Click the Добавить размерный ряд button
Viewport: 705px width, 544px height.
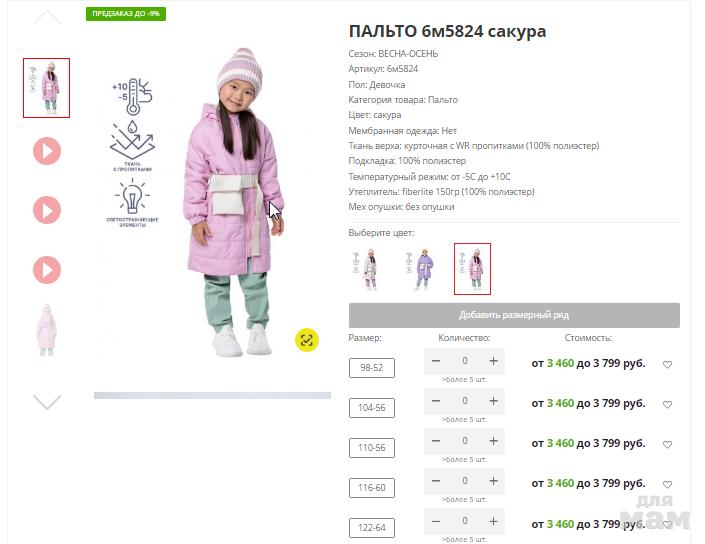(514, 315)
